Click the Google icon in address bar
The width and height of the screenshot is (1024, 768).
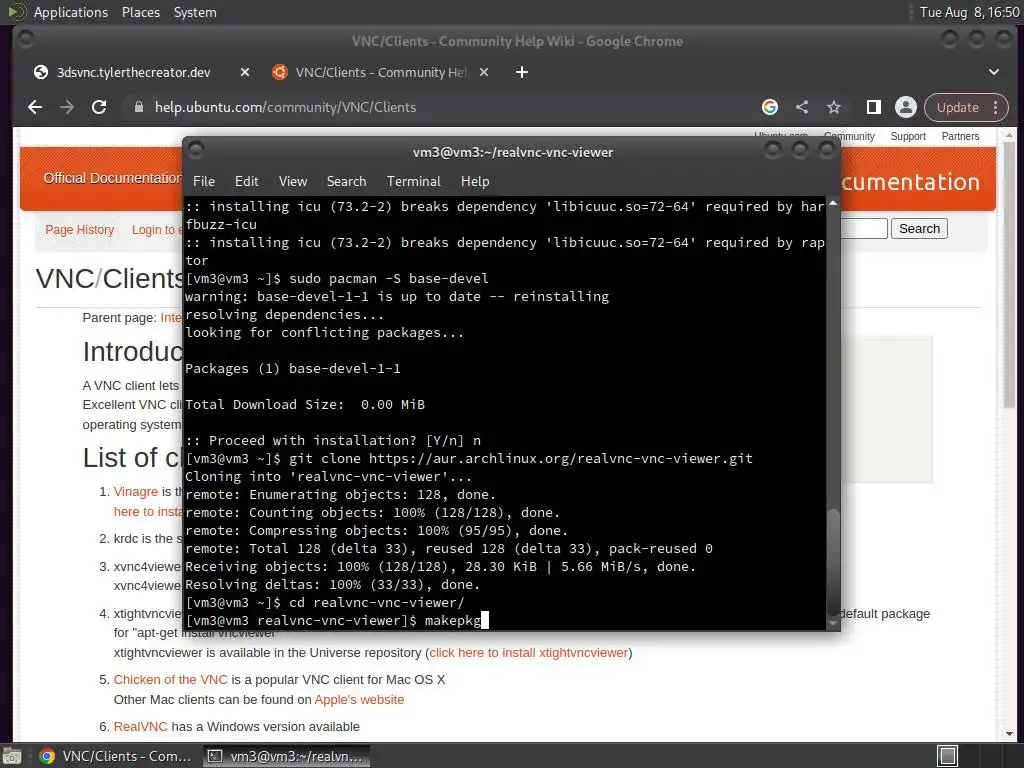[770, 107]
